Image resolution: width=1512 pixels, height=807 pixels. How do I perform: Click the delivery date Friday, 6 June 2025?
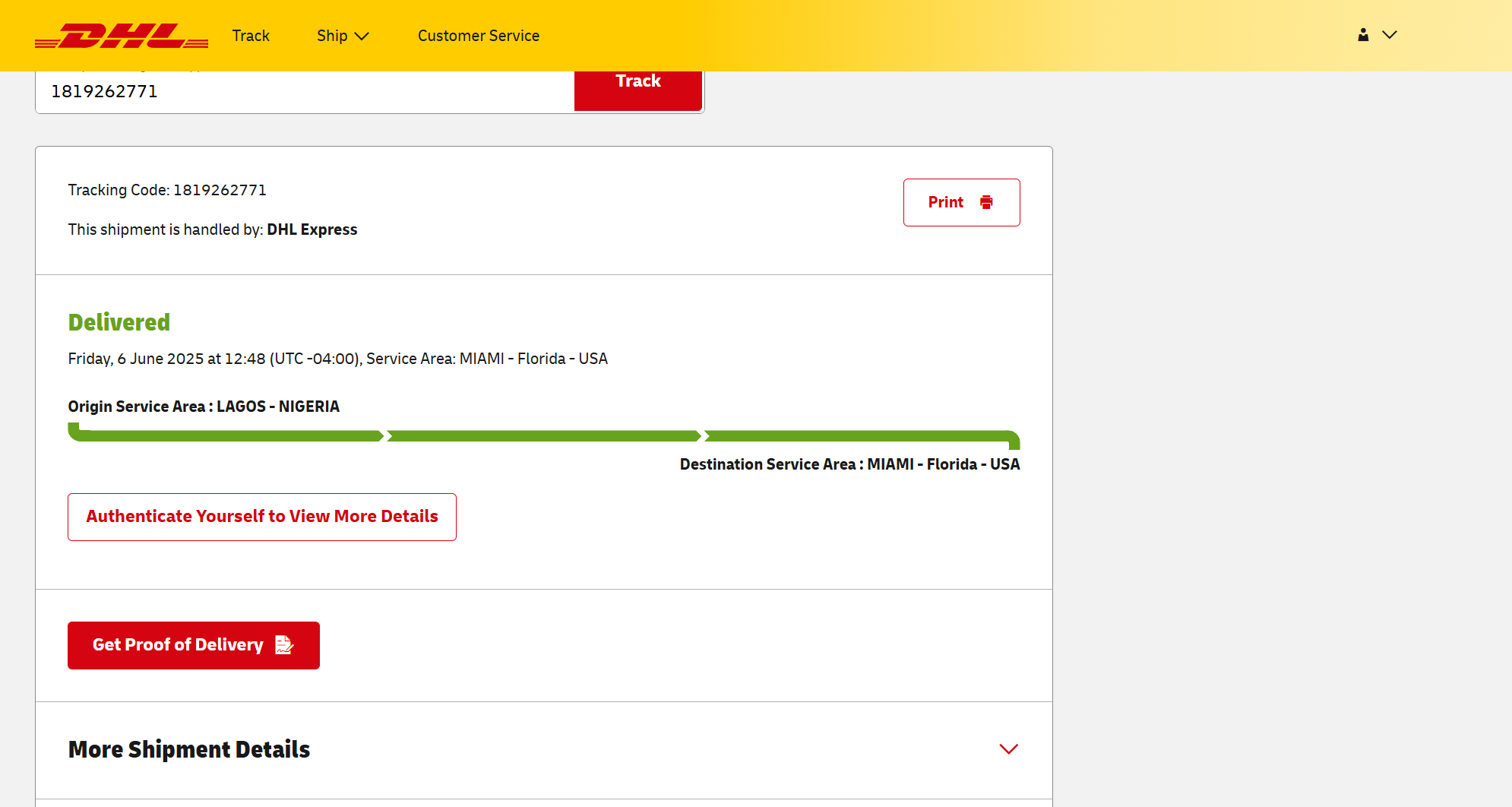pos(136,359)
